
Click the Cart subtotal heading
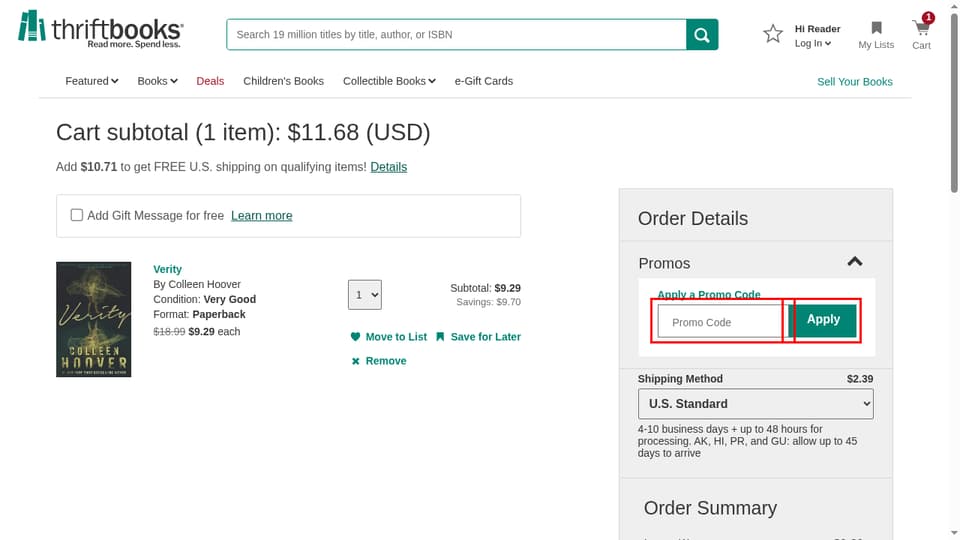(243, 132)
